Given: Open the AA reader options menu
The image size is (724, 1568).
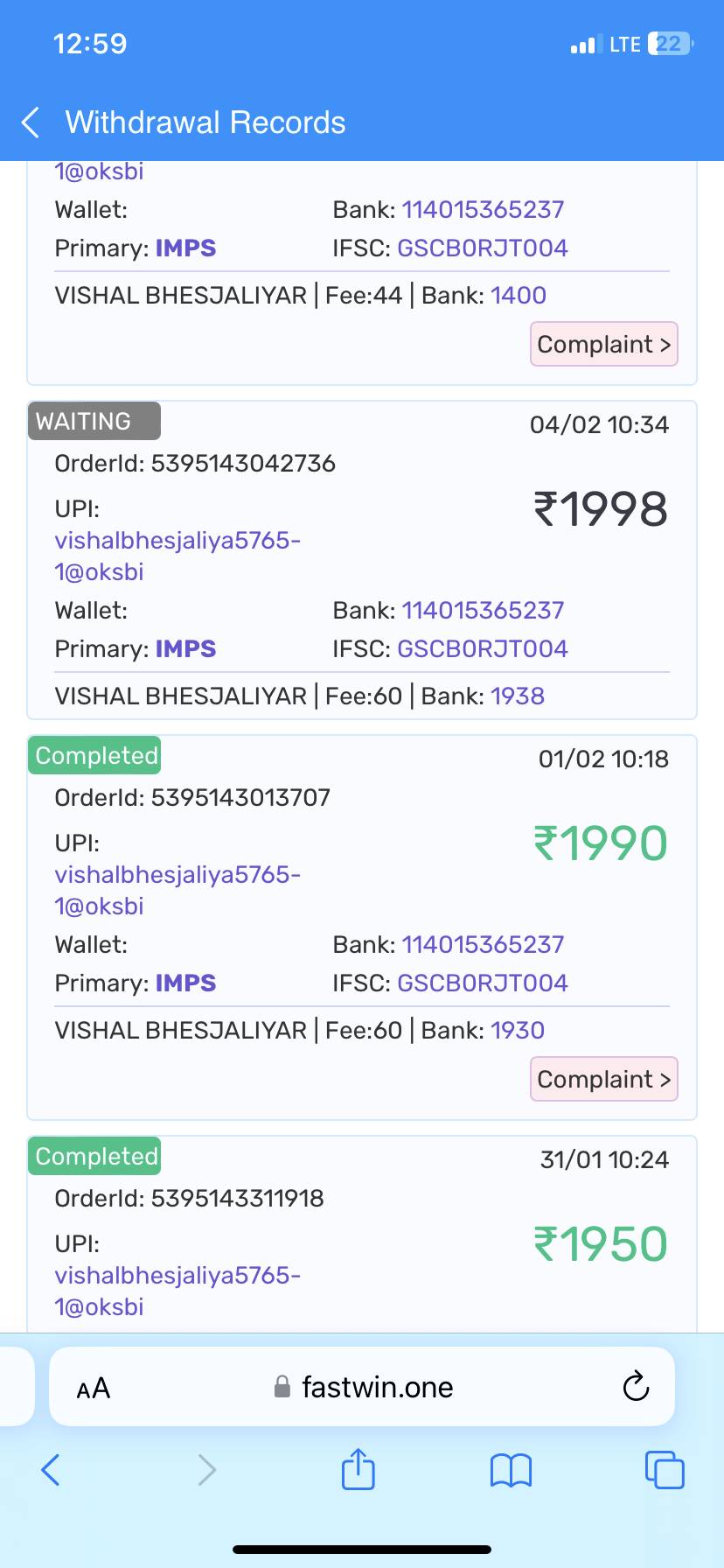Looking at the screenshot, I should pos(94,1389).
